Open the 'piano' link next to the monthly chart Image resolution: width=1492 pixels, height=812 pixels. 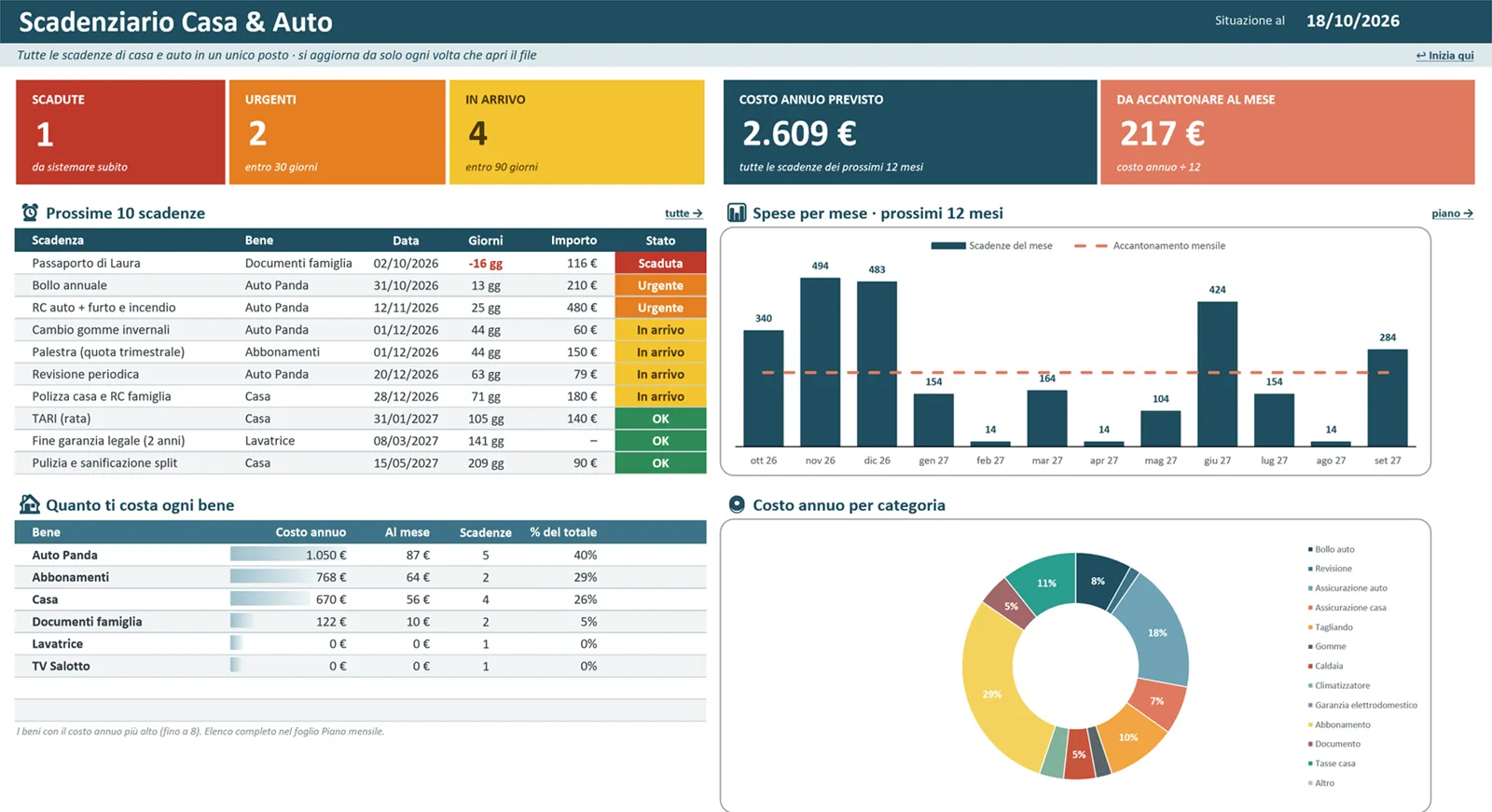tap(1452, 213)
